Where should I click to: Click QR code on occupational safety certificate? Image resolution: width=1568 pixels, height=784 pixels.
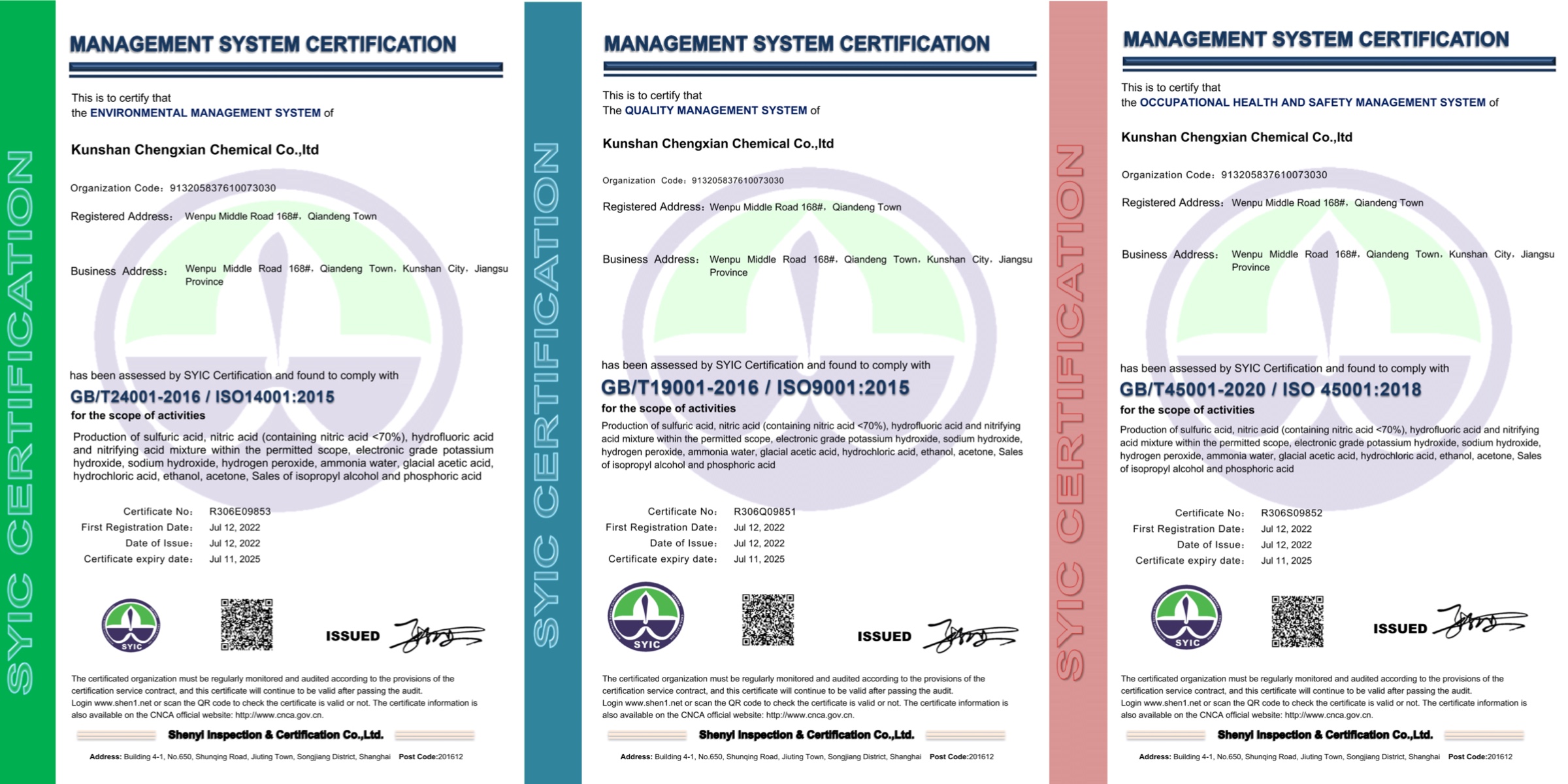coord(1297,621)
